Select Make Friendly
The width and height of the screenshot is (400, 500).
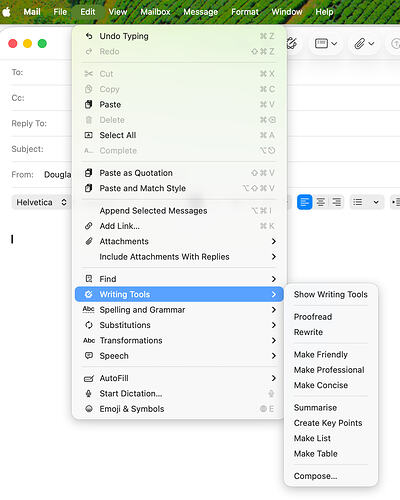tap(331, 354)
